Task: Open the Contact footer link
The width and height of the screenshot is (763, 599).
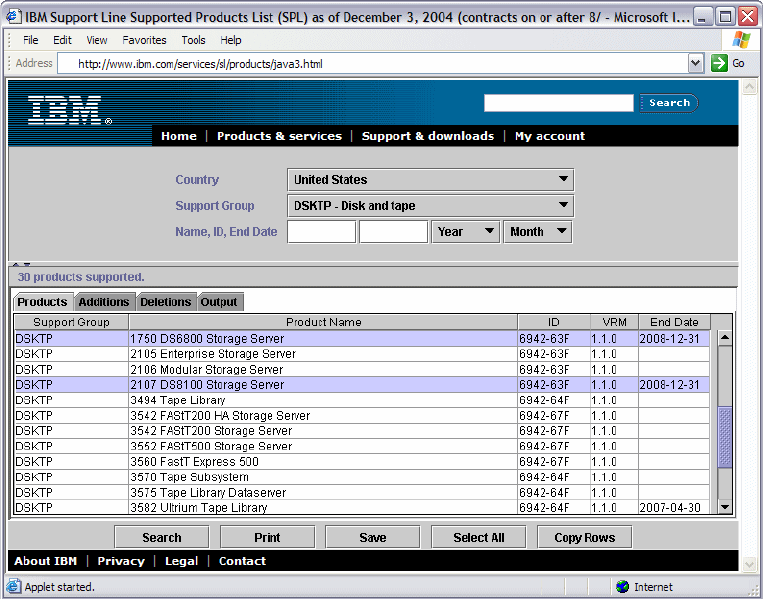Action: pos(242,561)
